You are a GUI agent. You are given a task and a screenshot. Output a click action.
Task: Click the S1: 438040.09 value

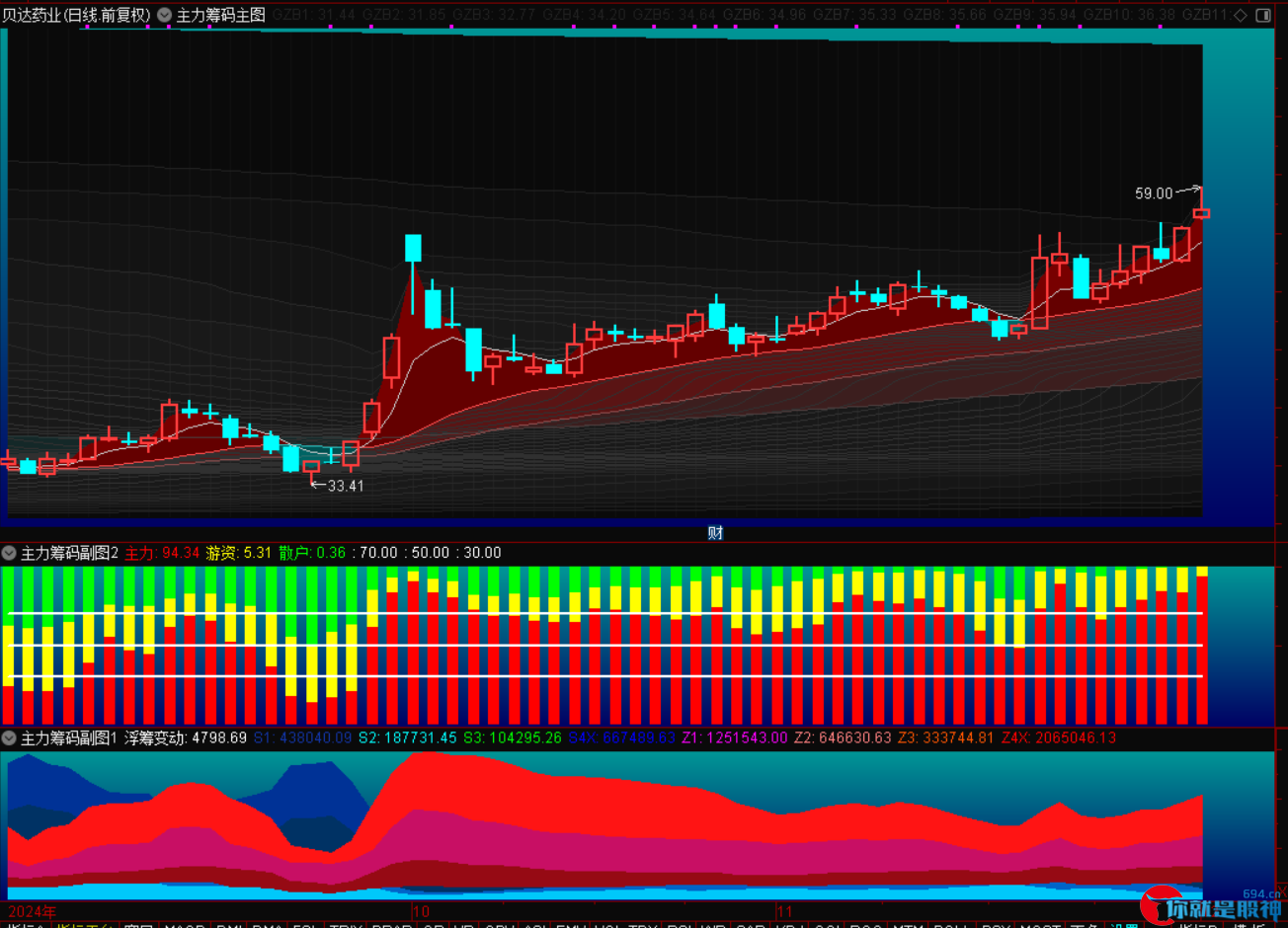(302, 737)
